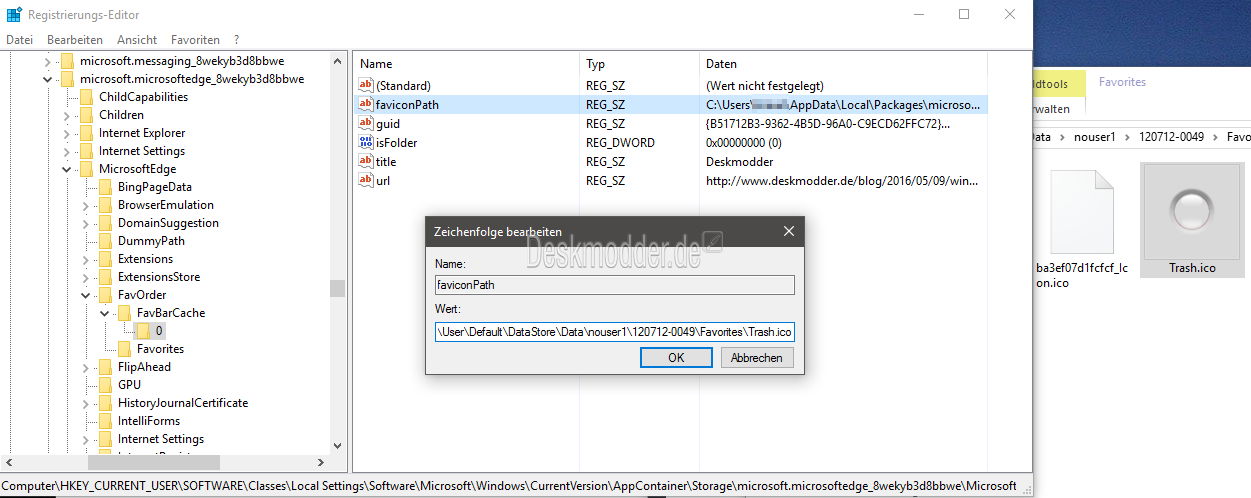The image size is (1251, 498).
Task: Click the Name field showing faviconPath
Action: pyautogui.click(x=615, y=285)
